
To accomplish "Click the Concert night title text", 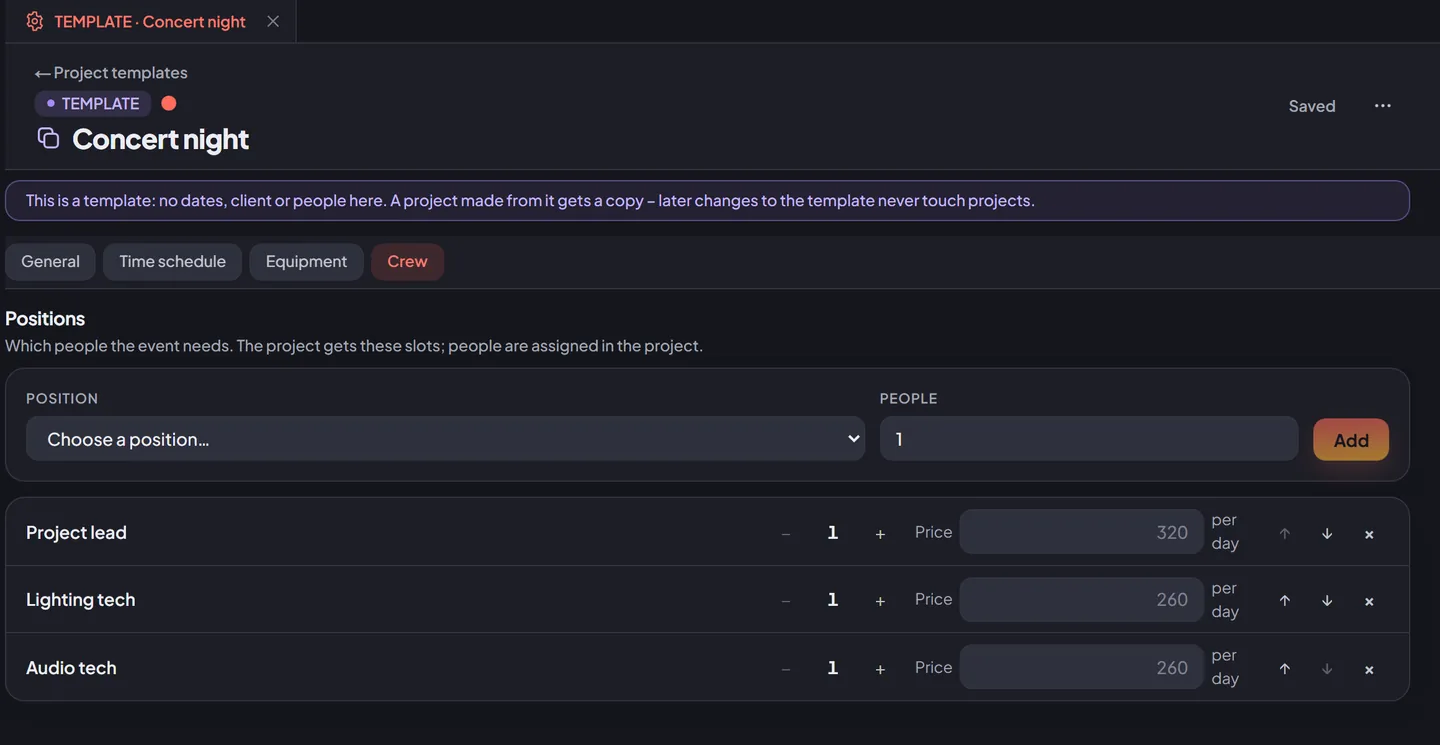I will point(160,139).
